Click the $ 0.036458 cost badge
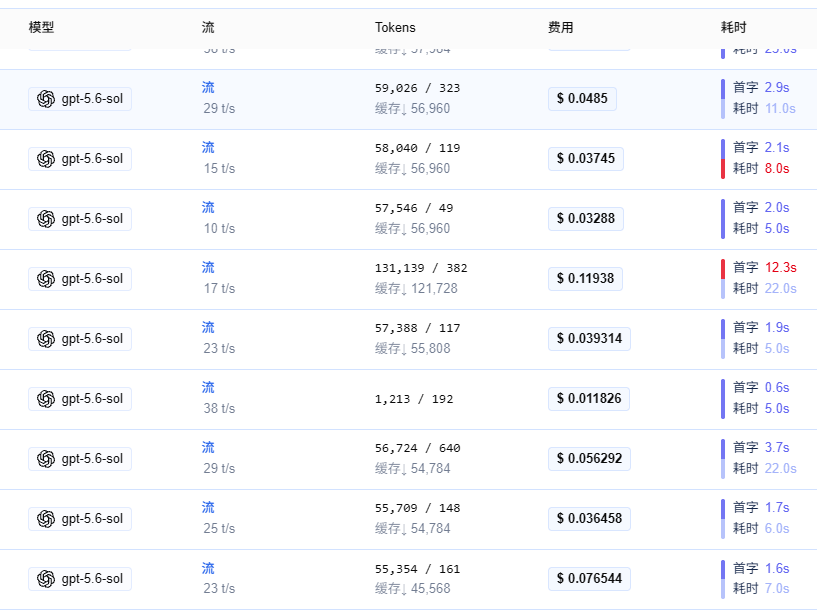This screenshot has width=817, height=612. point(589,518)
